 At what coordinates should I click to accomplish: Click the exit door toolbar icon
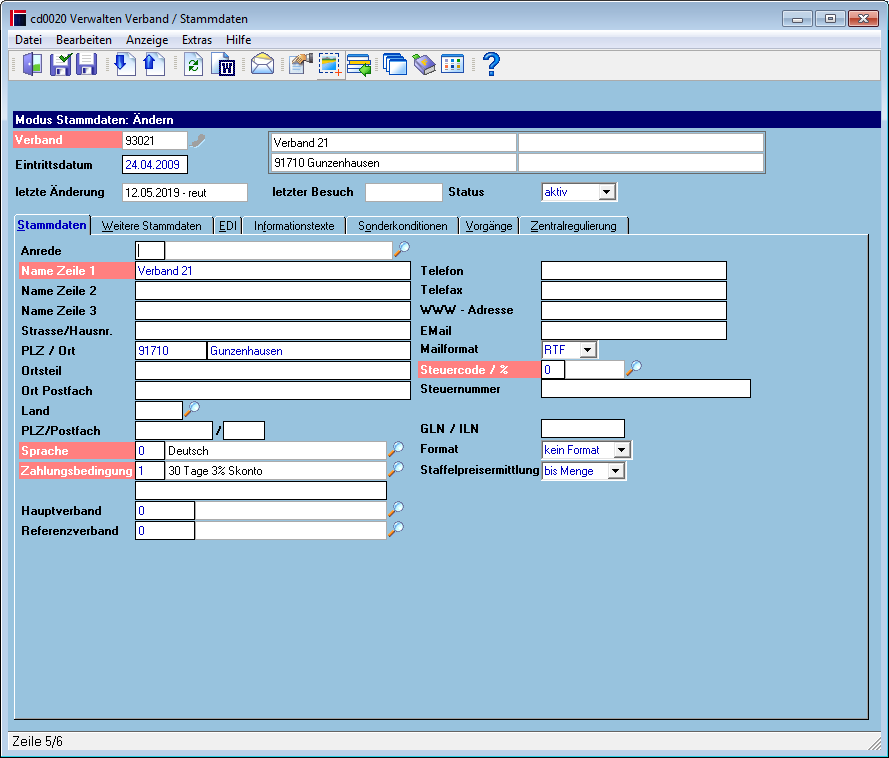[32, 64]
